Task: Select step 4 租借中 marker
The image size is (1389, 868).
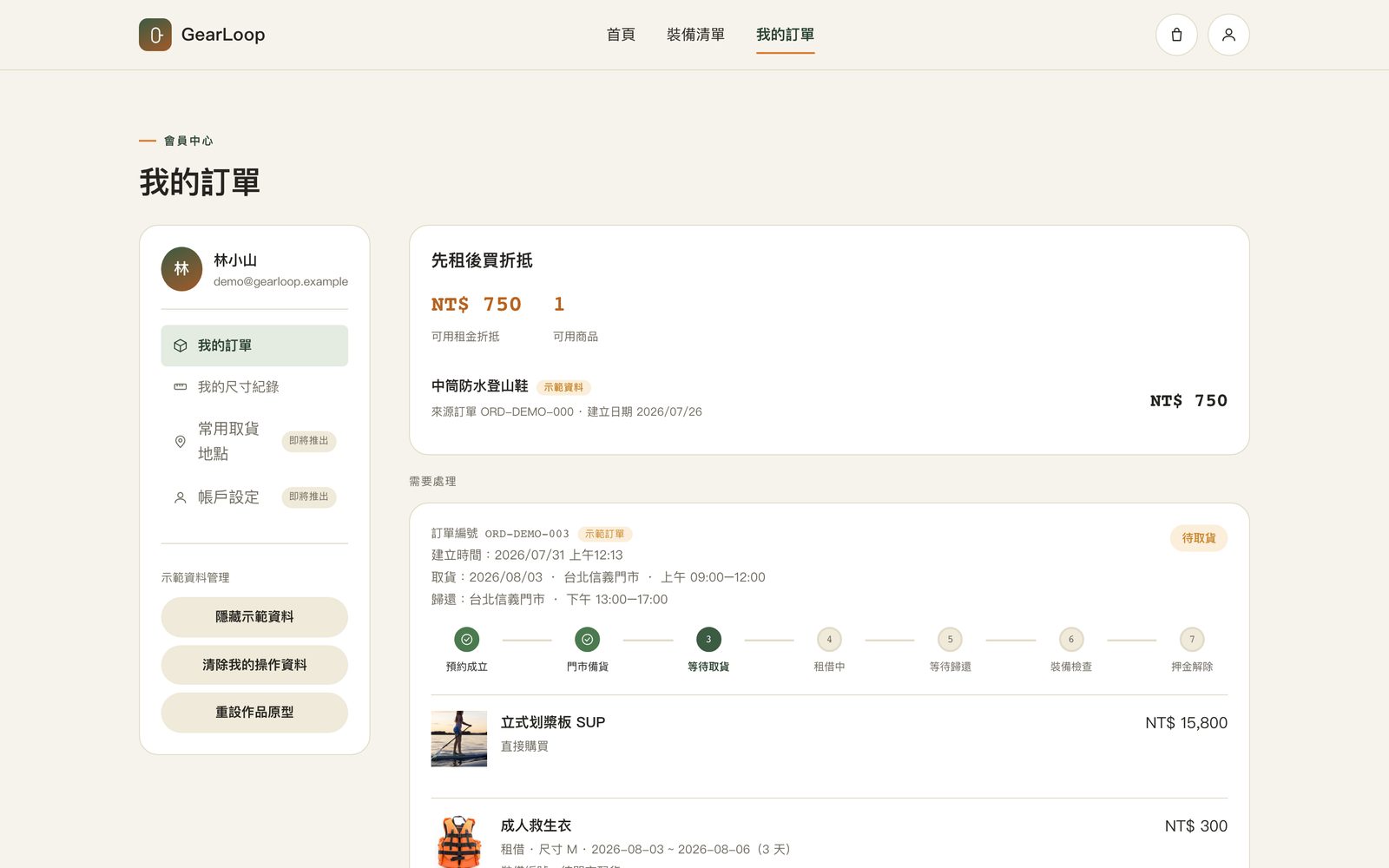Action: point(829,640)
